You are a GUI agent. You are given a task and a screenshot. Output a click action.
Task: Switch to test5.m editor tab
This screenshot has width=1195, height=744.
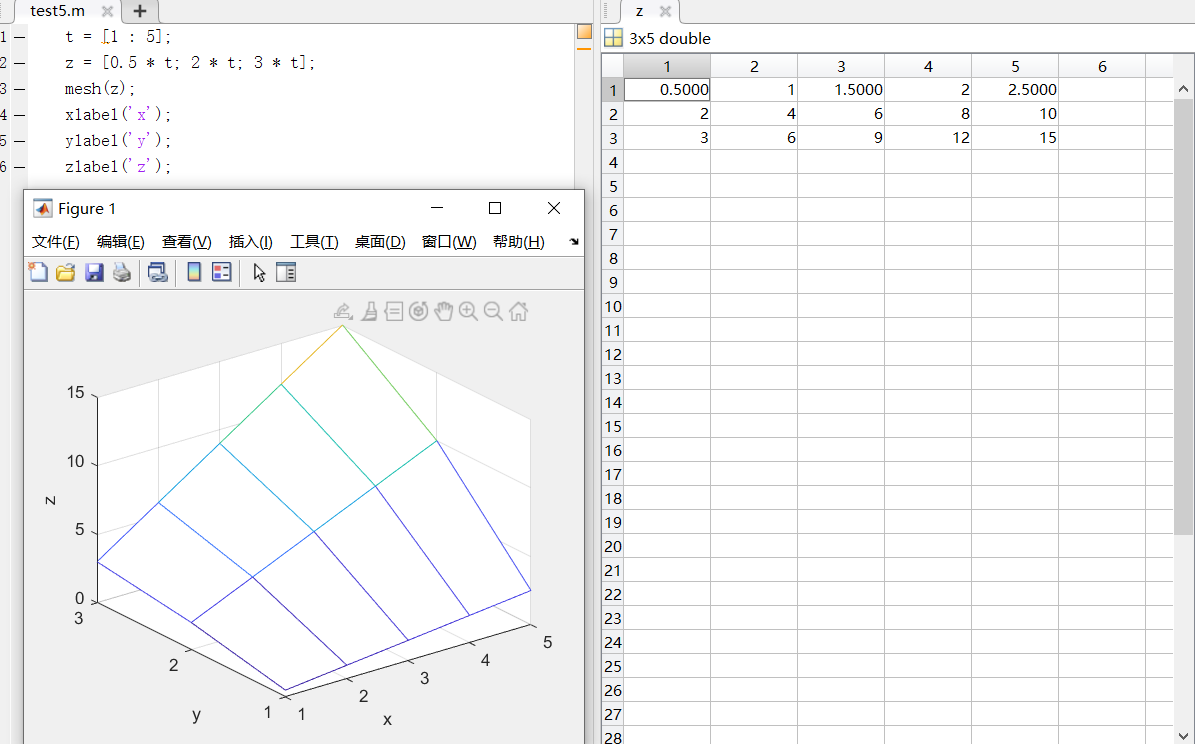[58, 11]
